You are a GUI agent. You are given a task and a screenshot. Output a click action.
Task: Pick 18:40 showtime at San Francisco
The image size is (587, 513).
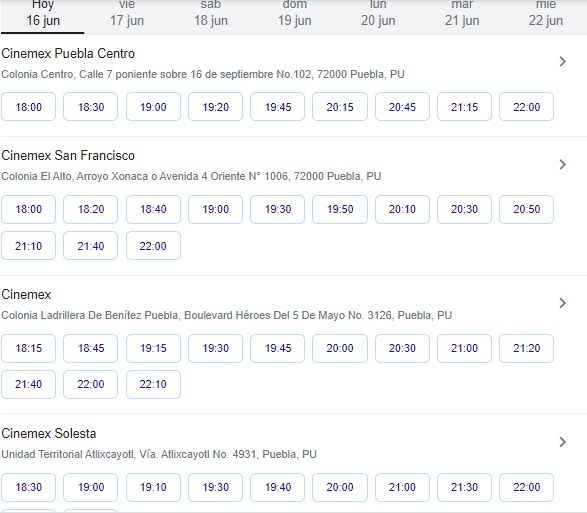(153, 209)
